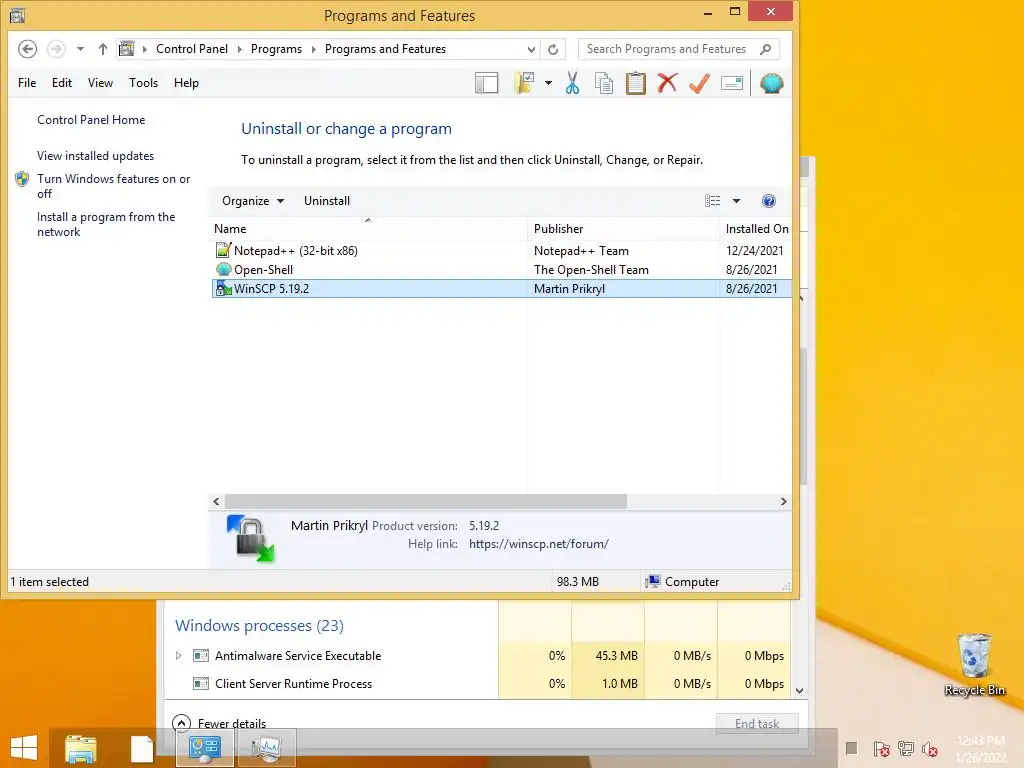Viewport: 1024px width, 768px height.
Task: Open the File menu
Action: tap(27, 83)
